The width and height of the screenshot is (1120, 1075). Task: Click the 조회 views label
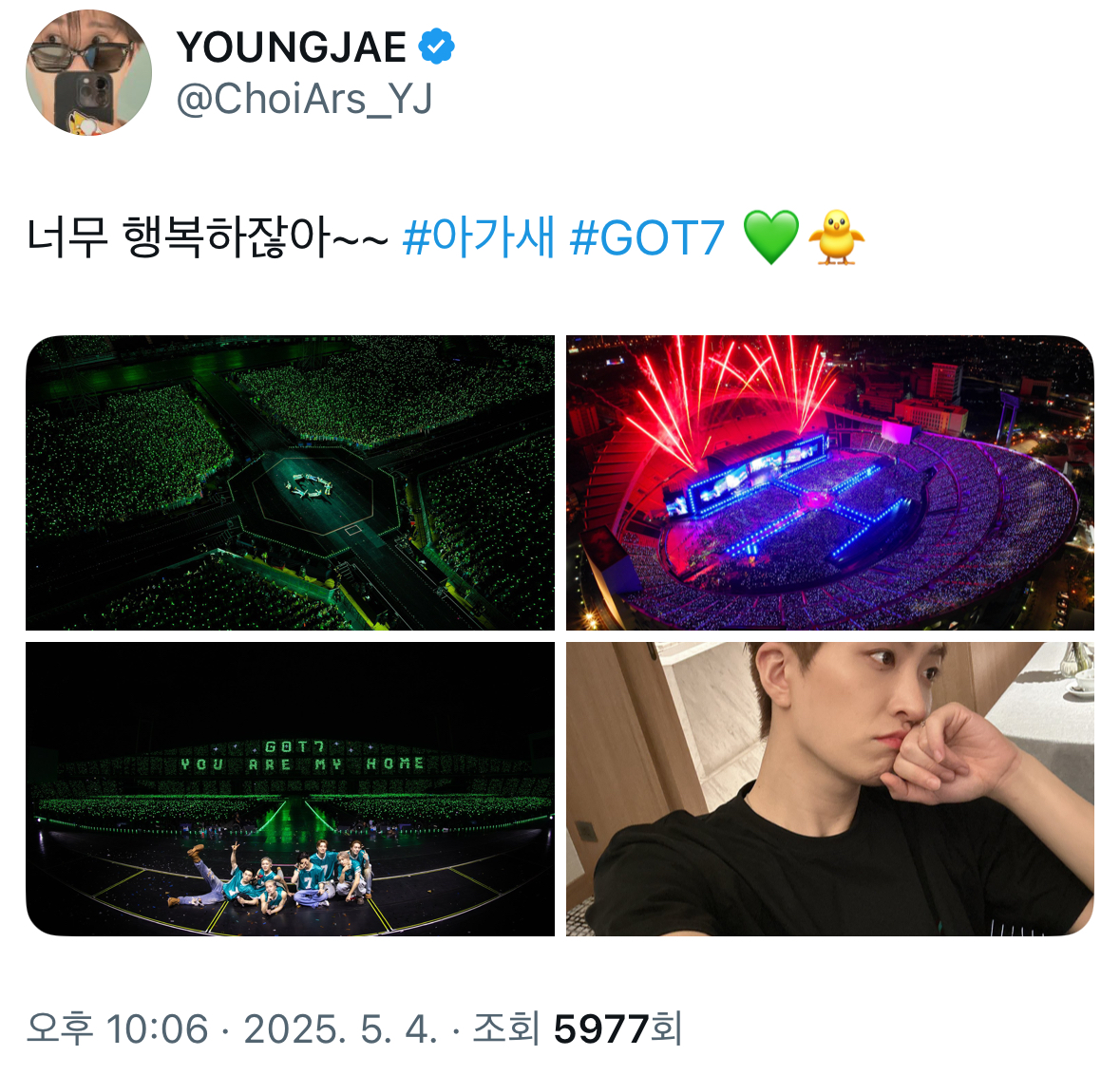[x=505, y=1028]
